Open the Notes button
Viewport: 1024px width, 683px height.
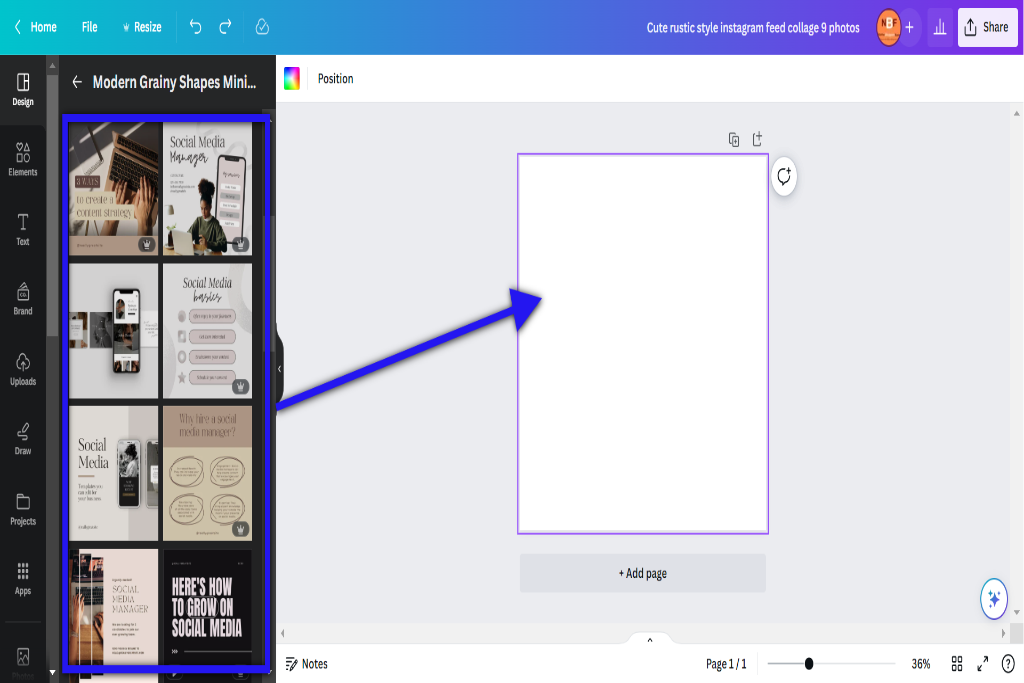[307, 664]
